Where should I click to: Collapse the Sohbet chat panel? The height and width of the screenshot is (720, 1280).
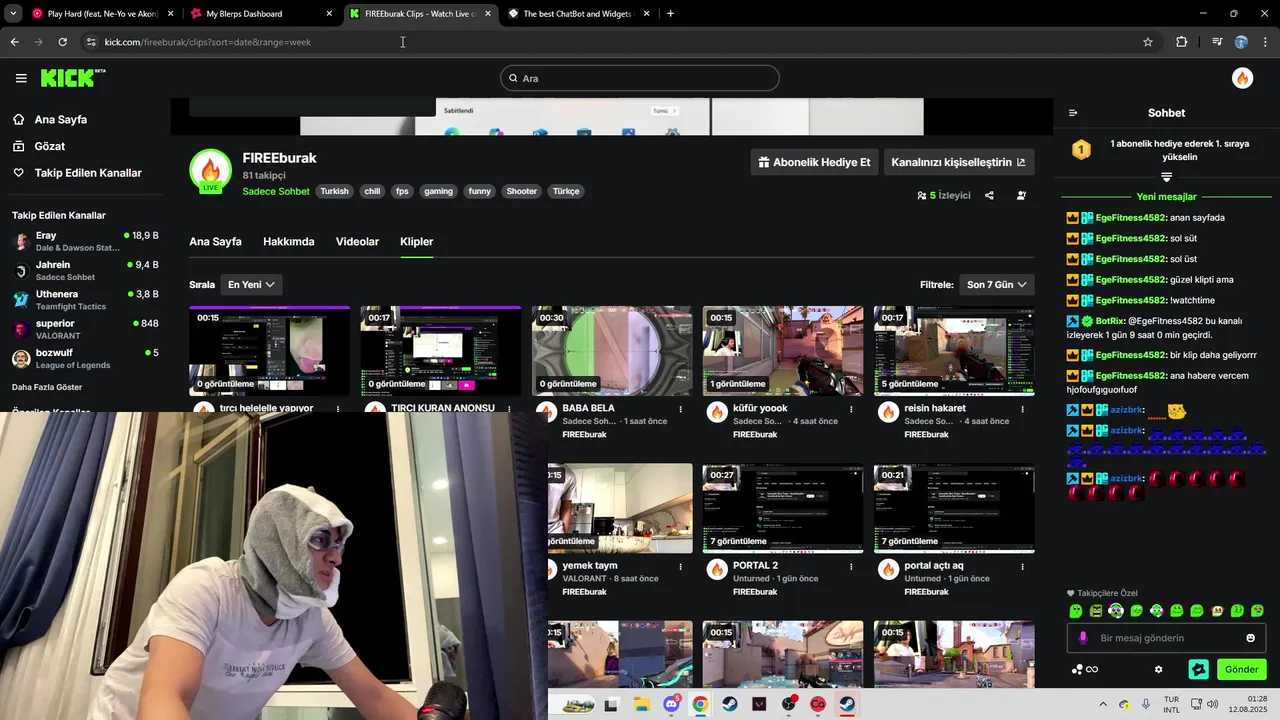point(1073,113)
